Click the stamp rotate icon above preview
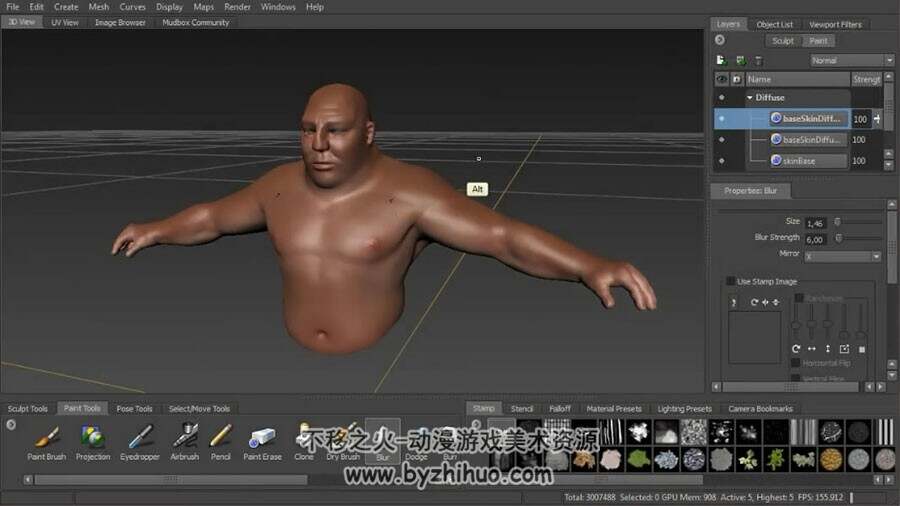 point(754,302)
